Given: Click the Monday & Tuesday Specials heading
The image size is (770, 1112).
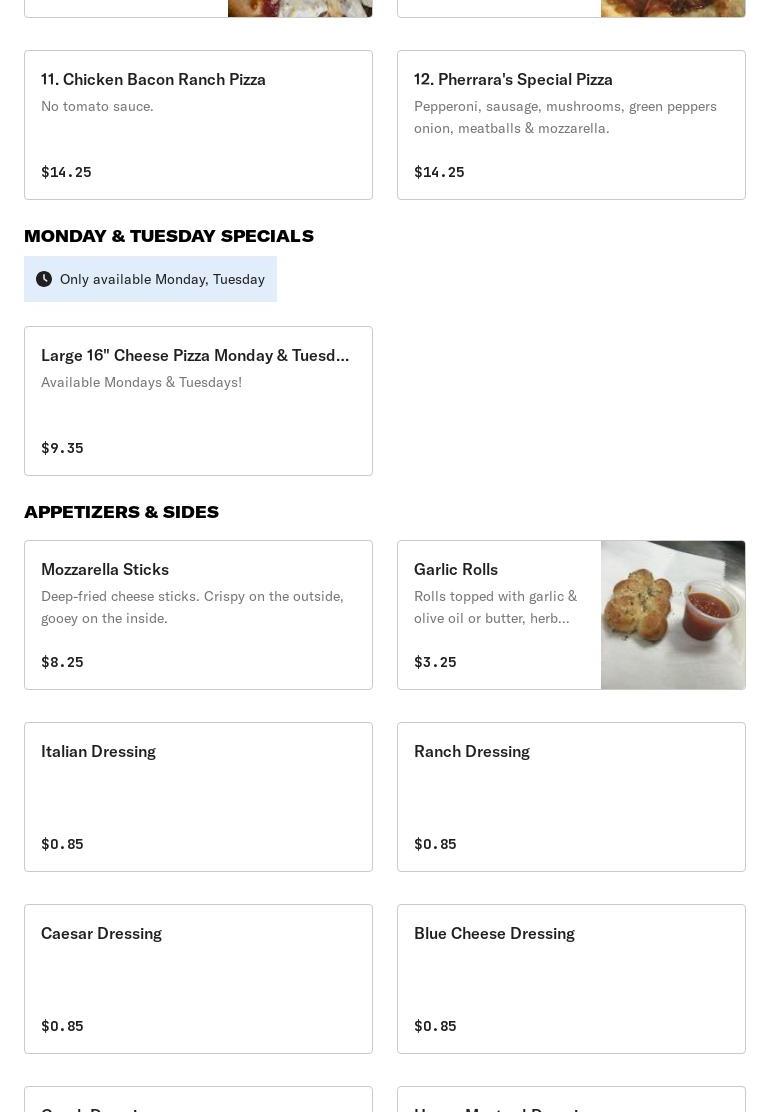Looking at the screenshot, I should 169,236.
